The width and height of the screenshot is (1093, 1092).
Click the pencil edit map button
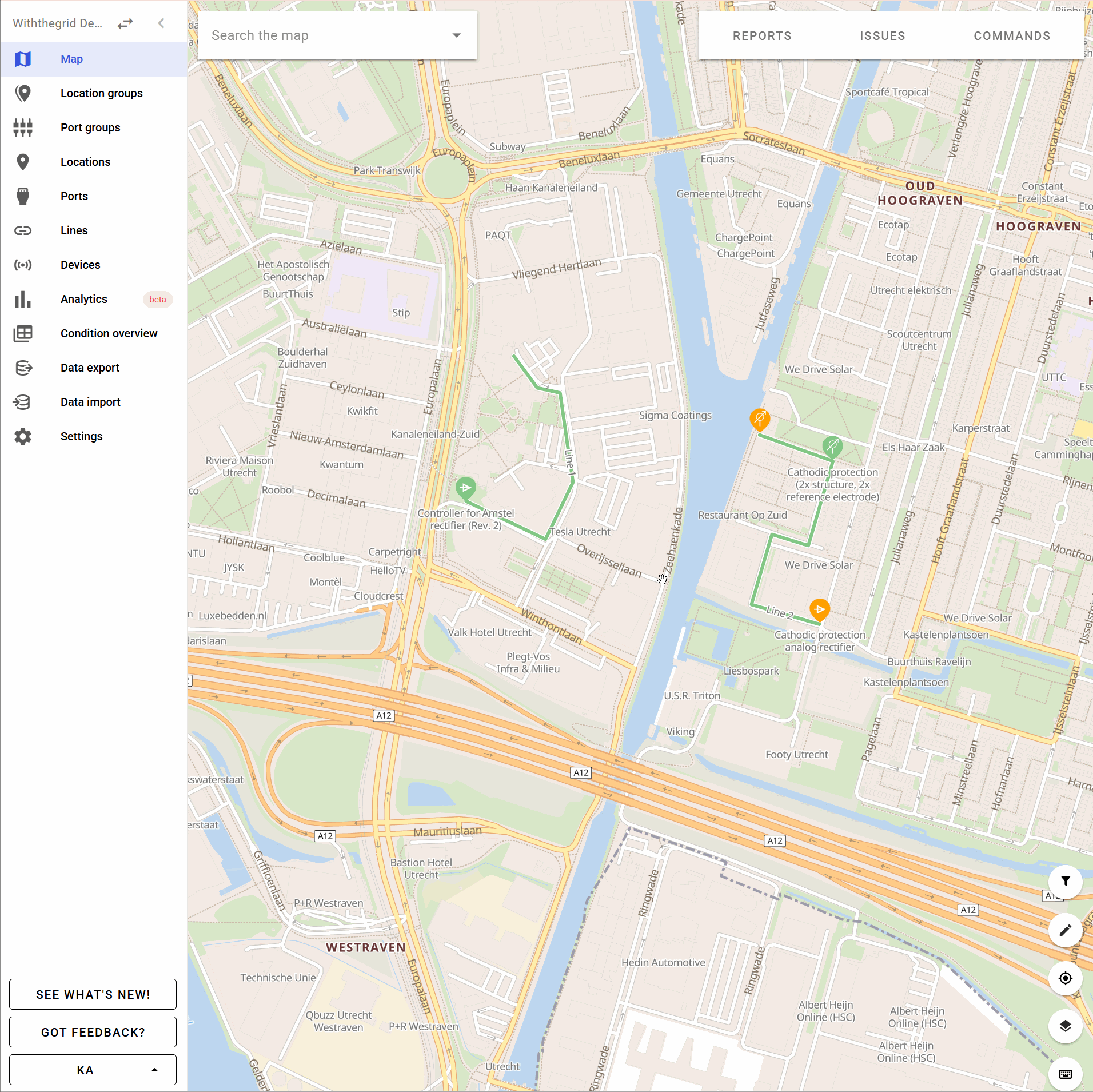tap(1065, 930)
